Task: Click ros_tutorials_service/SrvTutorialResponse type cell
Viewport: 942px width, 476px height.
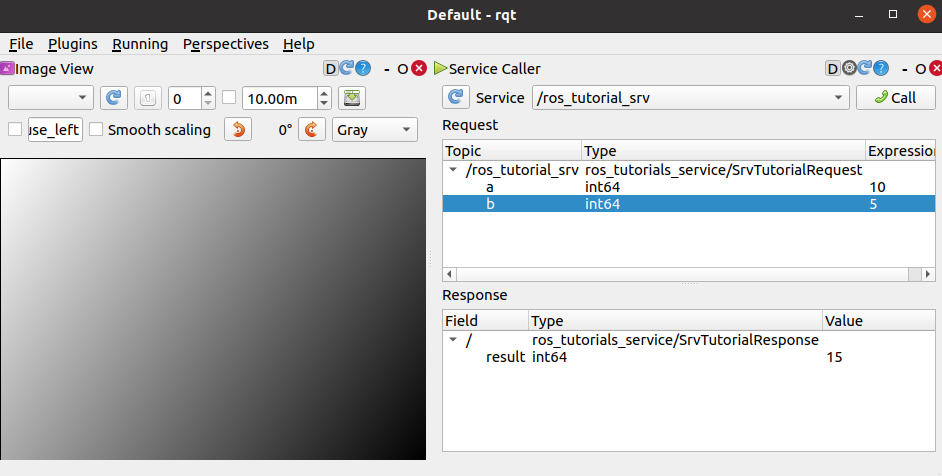Action: coord(675,340)
